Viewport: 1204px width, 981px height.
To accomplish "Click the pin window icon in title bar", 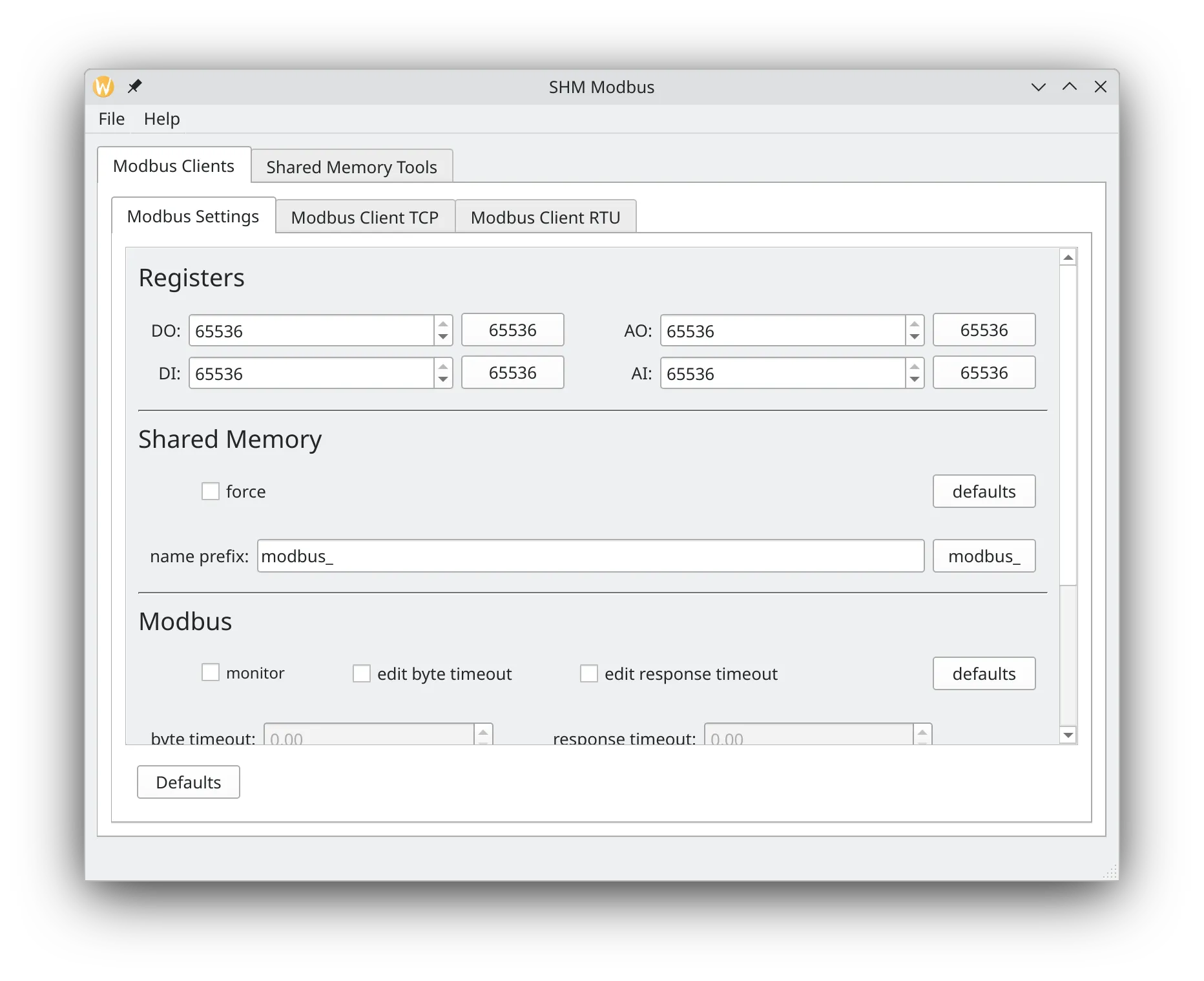I will click(134, 87).
